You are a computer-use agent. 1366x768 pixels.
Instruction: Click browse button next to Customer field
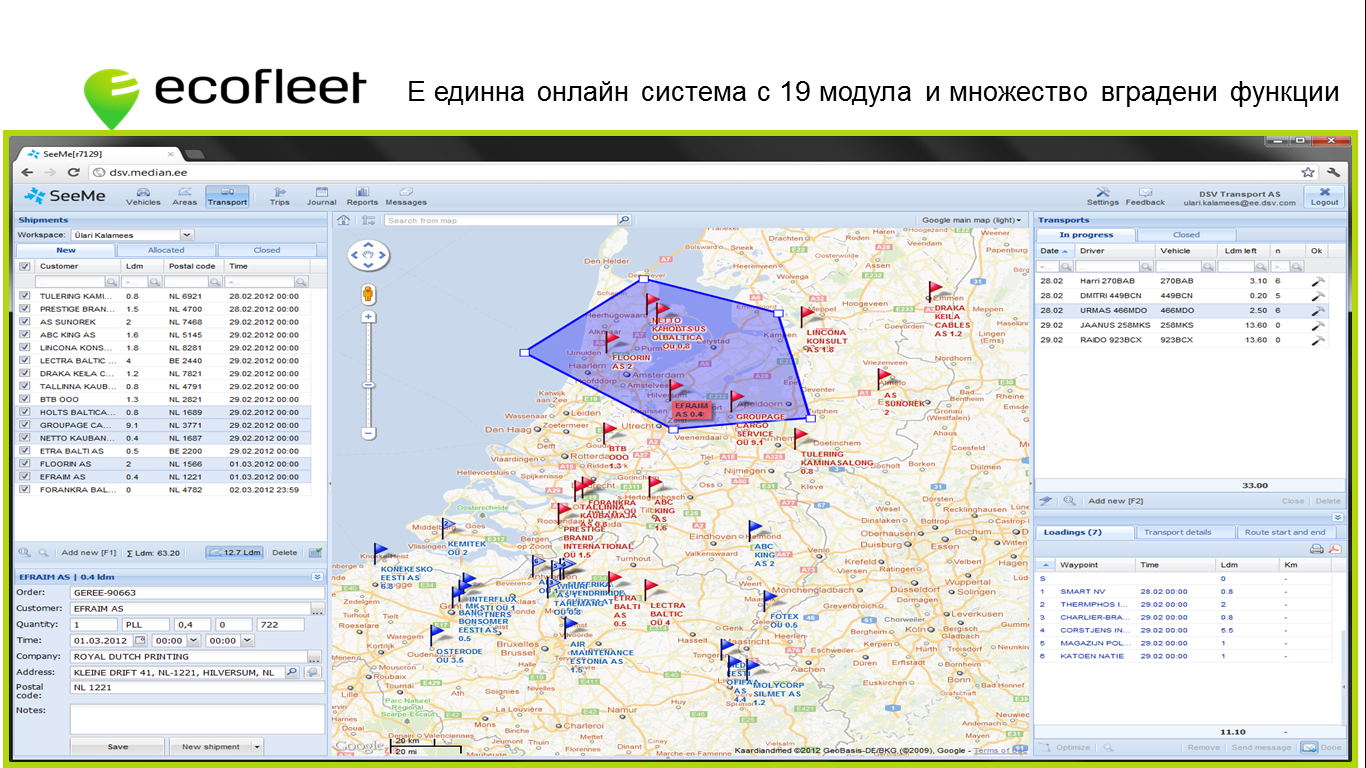316,609
